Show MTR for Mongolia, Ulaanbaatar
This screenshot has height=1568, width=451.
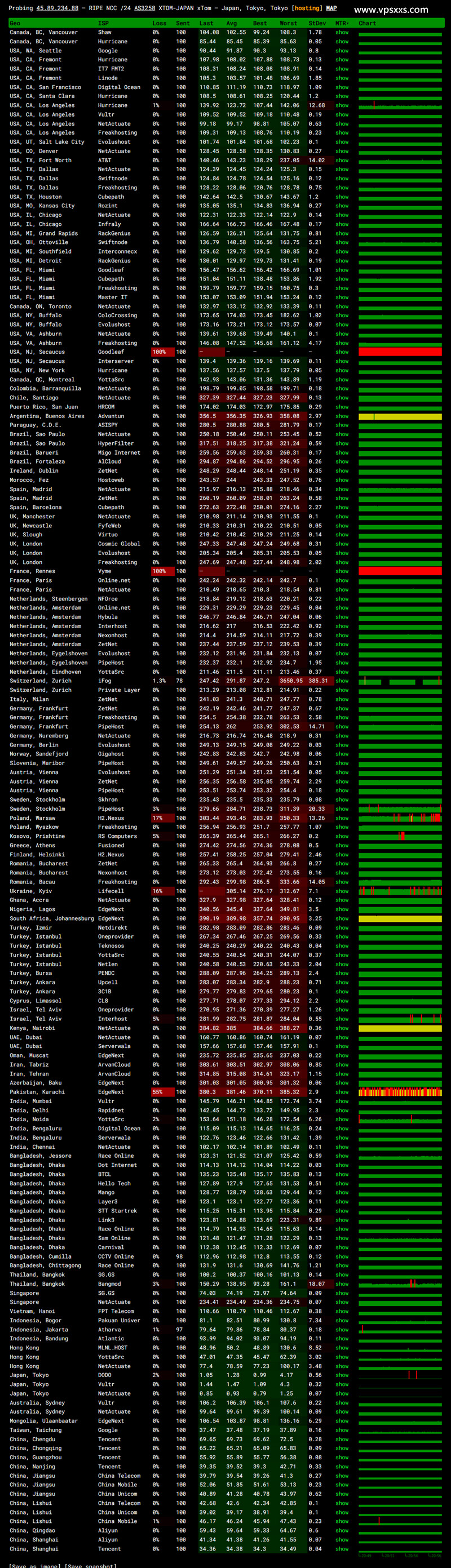coord(342,1421)
